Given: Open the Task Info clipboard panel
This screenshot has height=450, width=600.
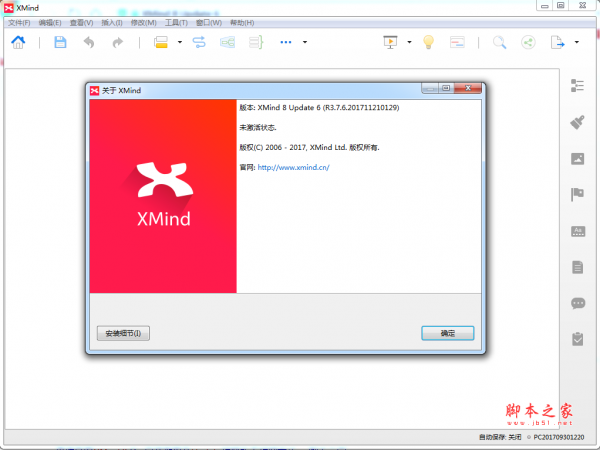Looking at the screenshot, I should [578, 339].
